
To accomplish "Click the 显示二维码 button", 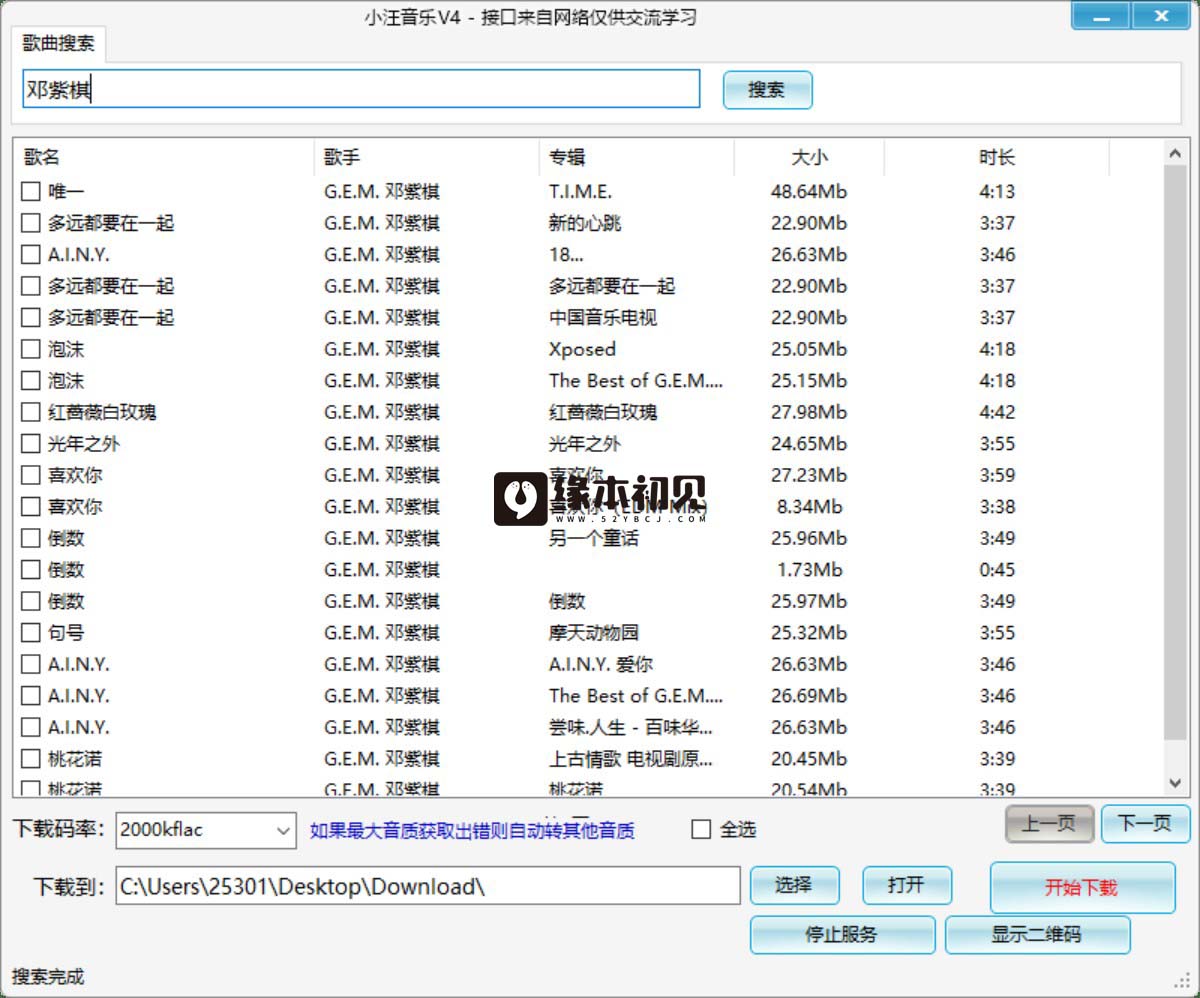I will tap(1037, 935).
